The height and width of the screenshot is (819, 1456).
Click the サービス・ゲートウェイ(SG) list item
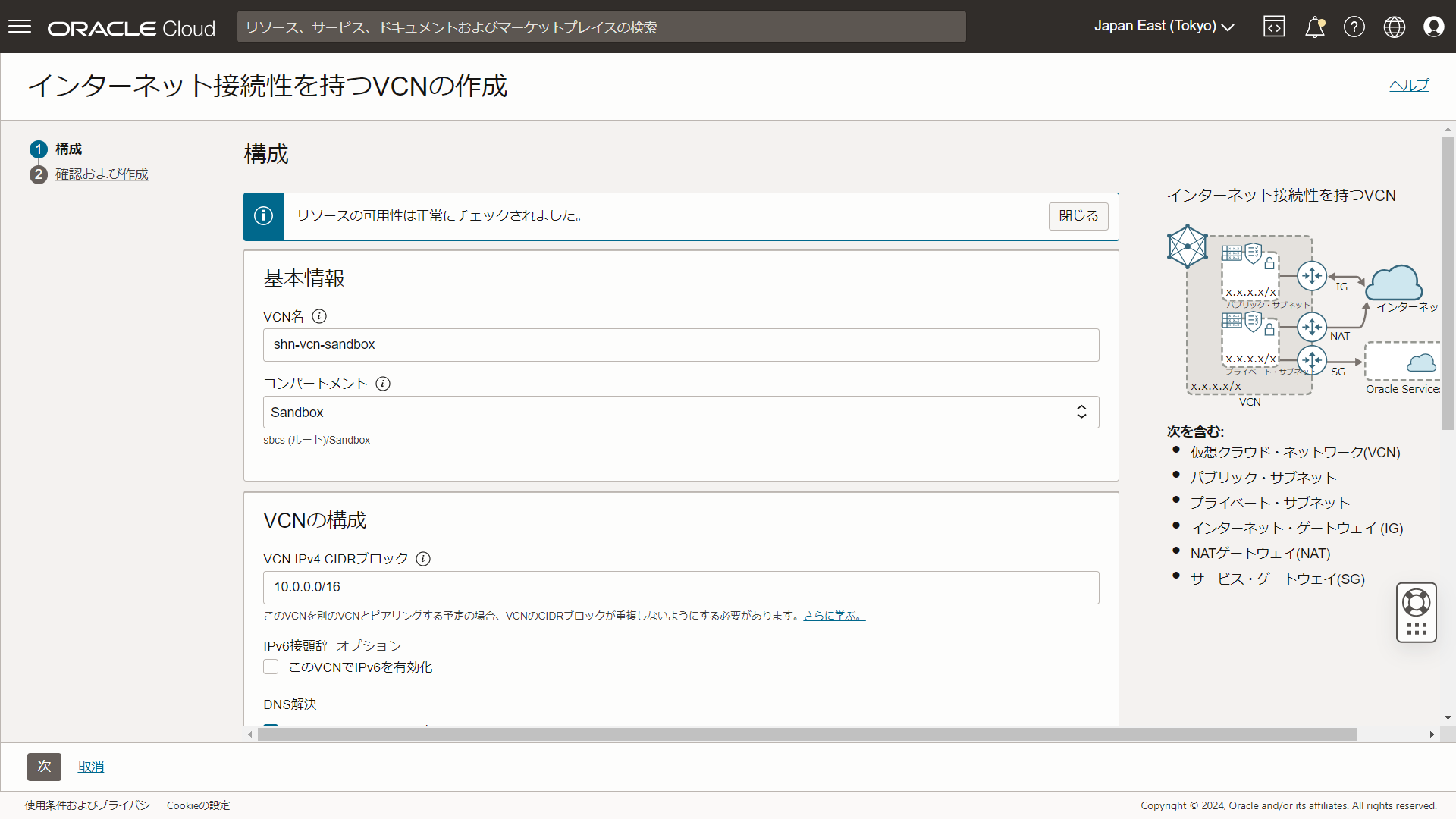click(x=1277, y=579)
